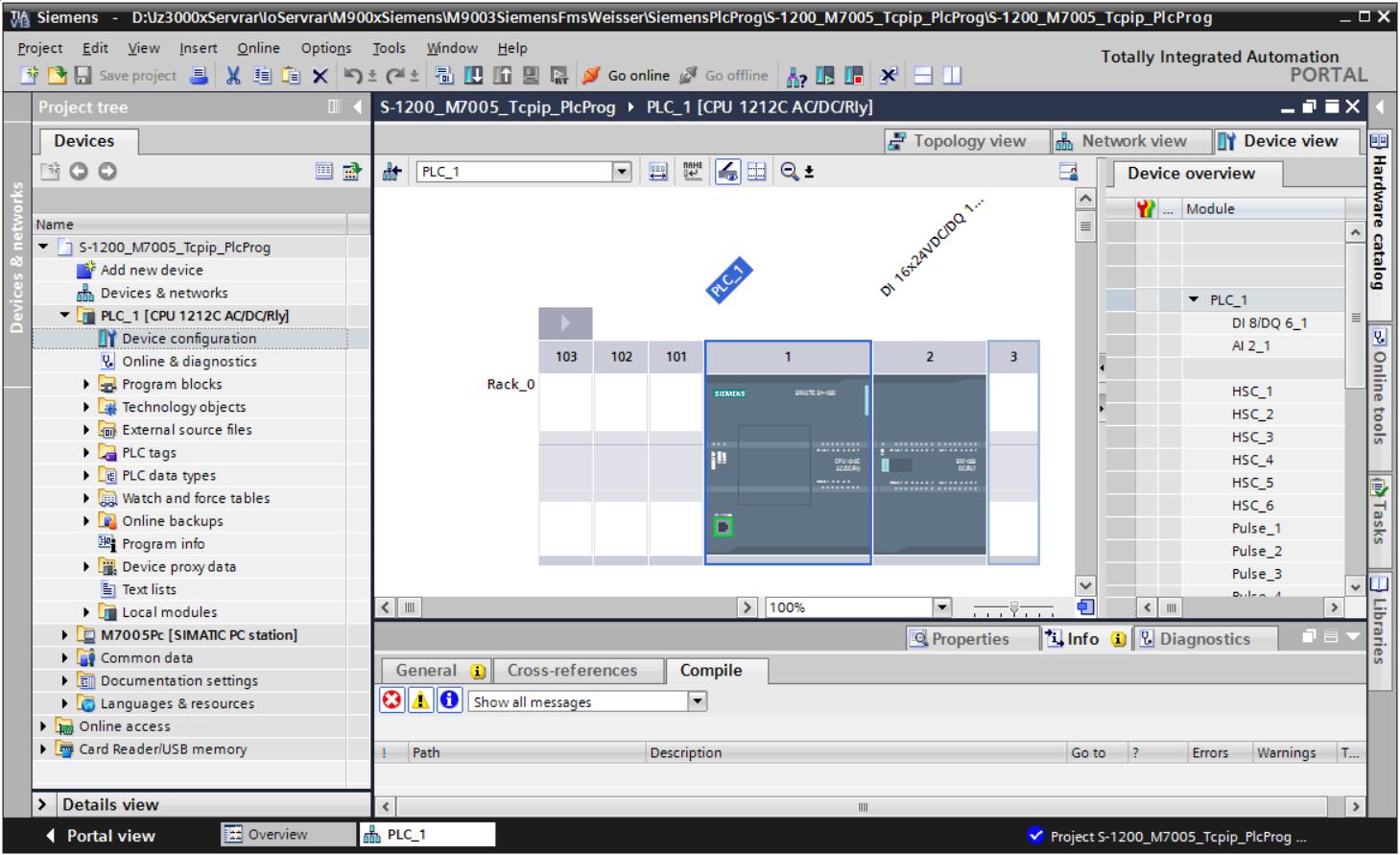Viewport: 1400px width, 855px height.
Task: Click the Stop CPU icon
Action: point(854,76)
